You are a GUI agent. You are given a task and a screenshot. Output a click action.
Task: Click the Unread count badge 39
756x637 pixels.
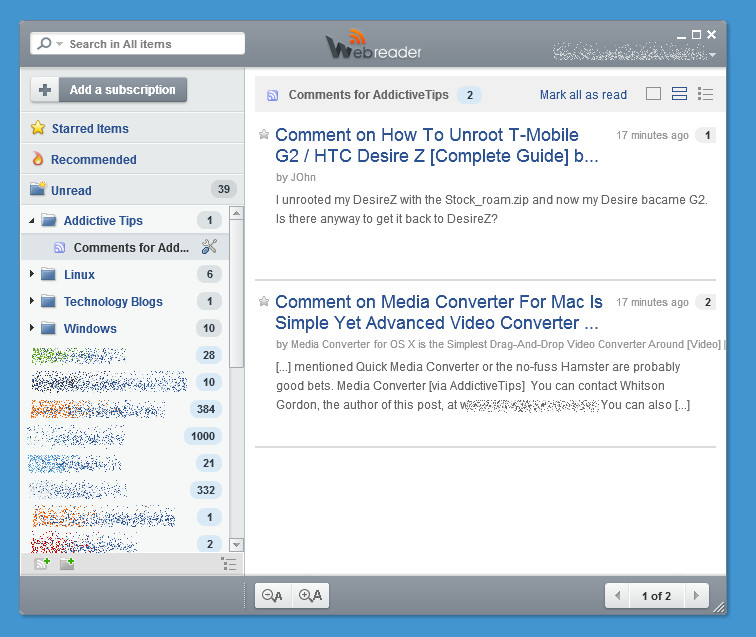(224, 189)
